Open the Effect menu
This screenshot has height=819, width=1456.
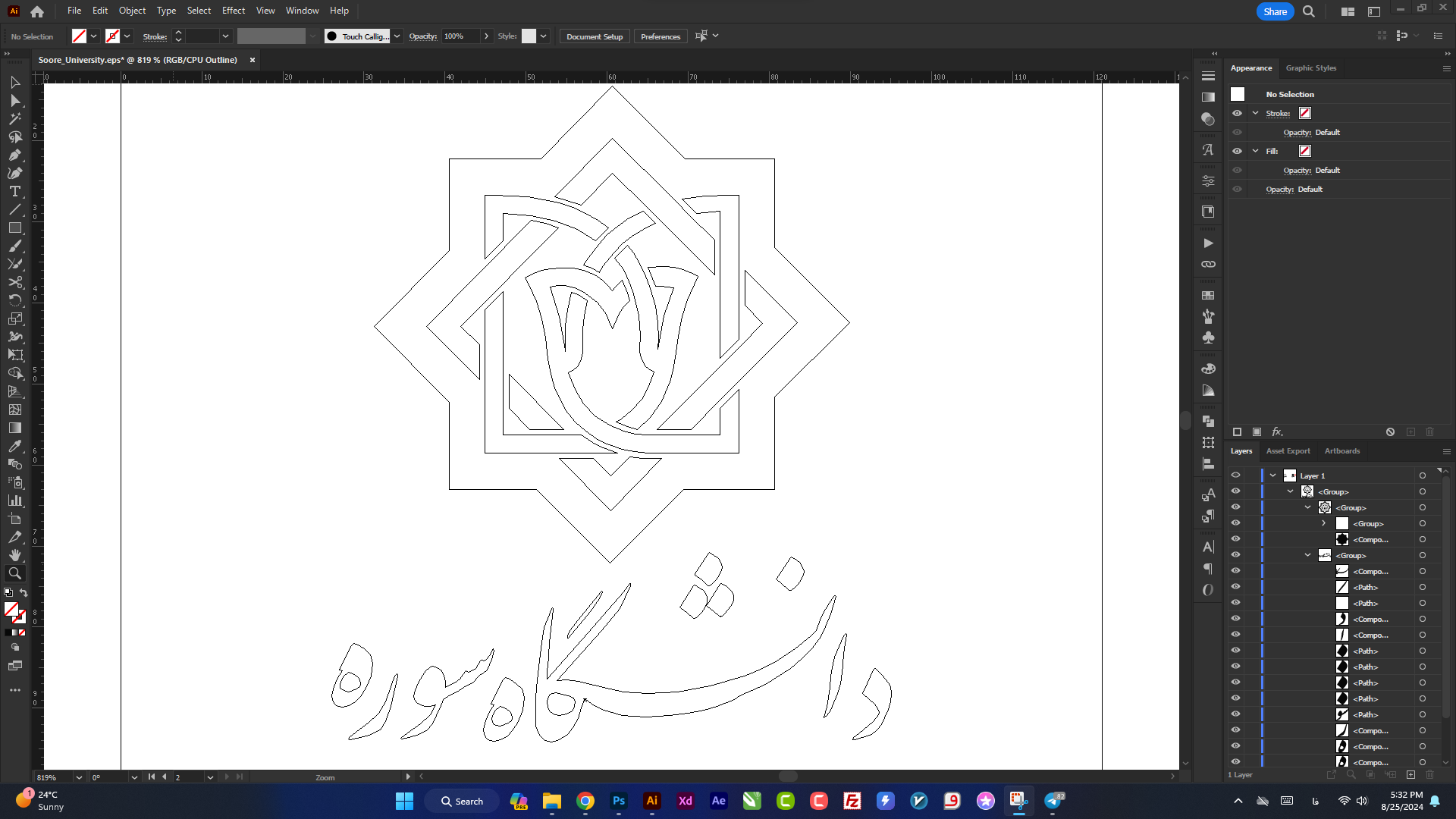[234, 10]
